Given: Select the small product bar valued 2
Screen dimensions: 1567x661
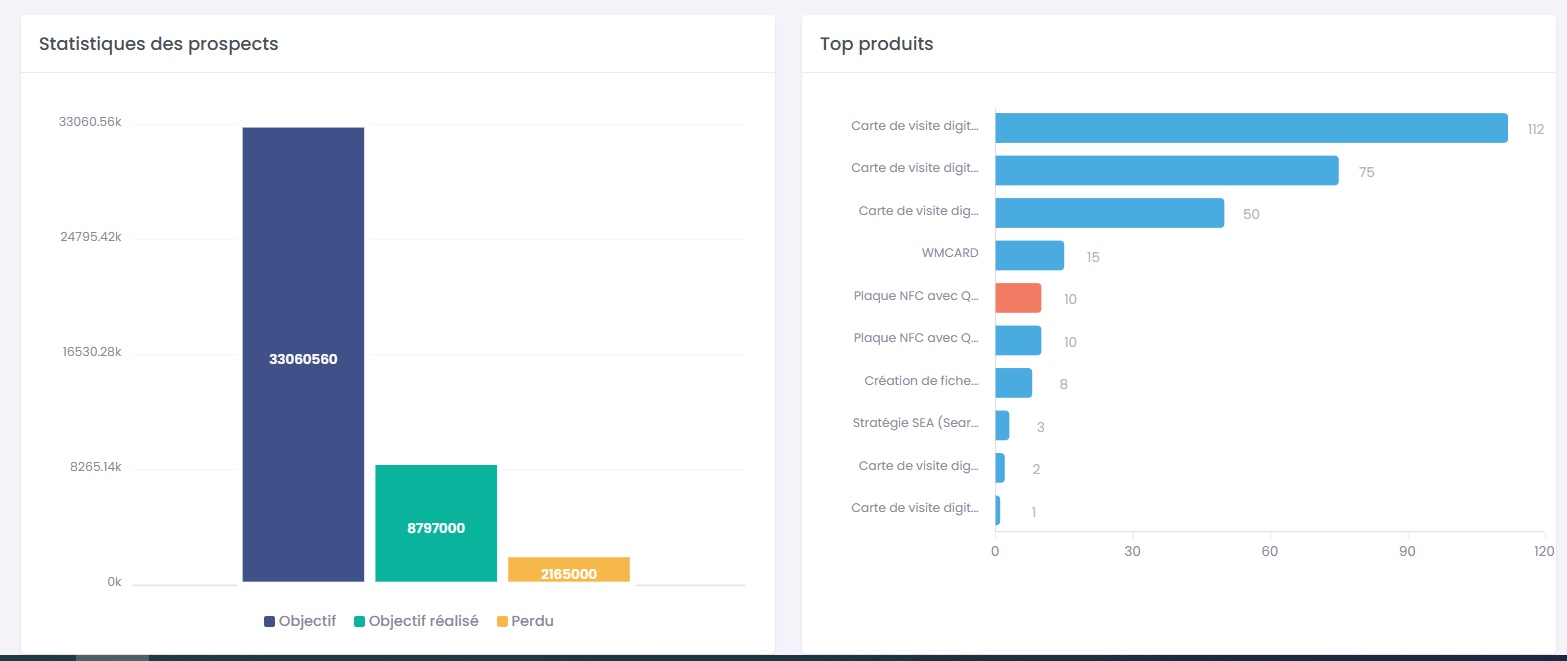Looking at the screenshot, I should tap(1000, 468).
